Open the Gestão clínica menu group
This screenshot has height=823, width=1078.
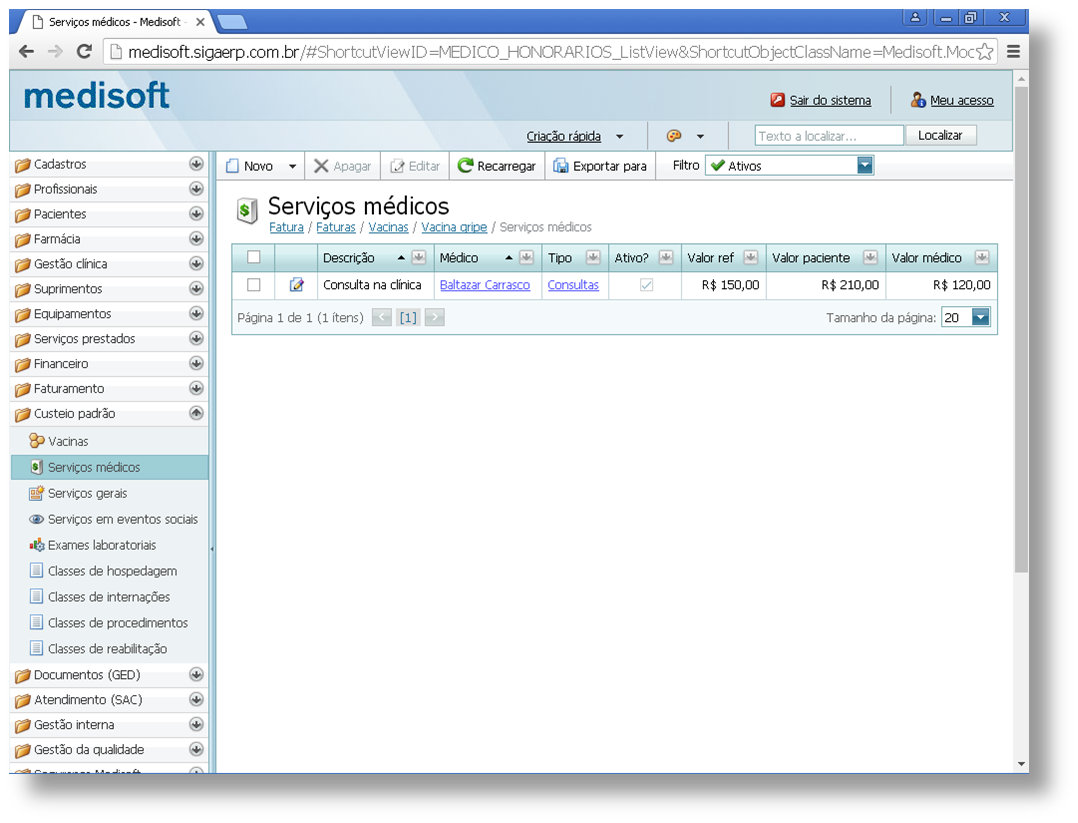point(109,263)
